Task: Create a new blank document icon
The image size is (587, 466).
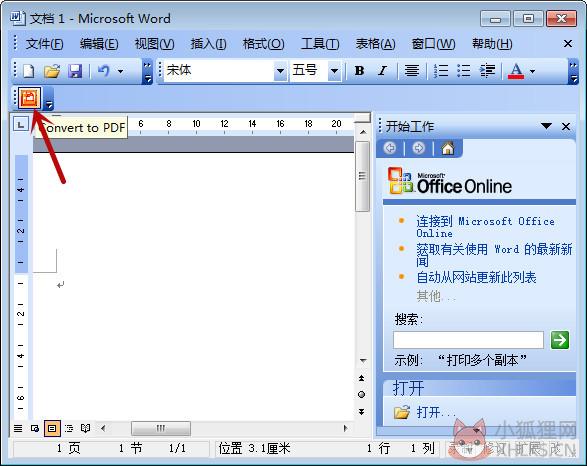Action: (29, 70)
